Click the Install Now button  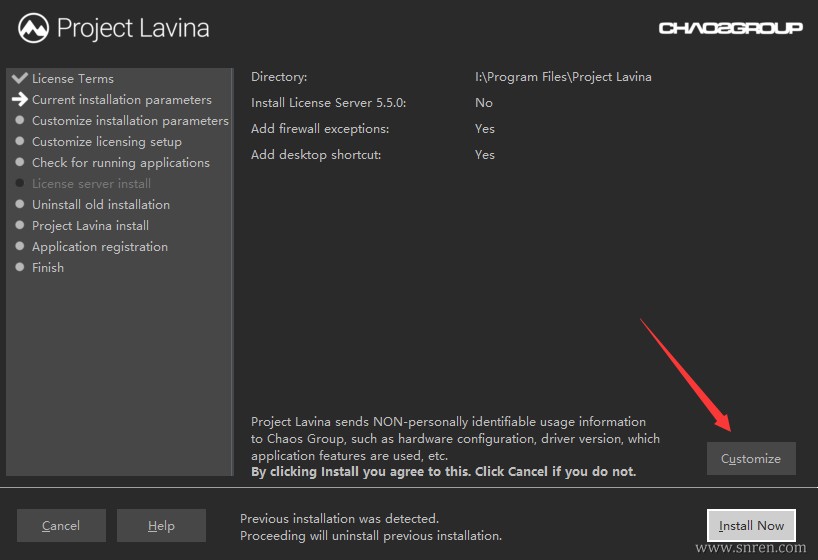[x=751, y=526]
